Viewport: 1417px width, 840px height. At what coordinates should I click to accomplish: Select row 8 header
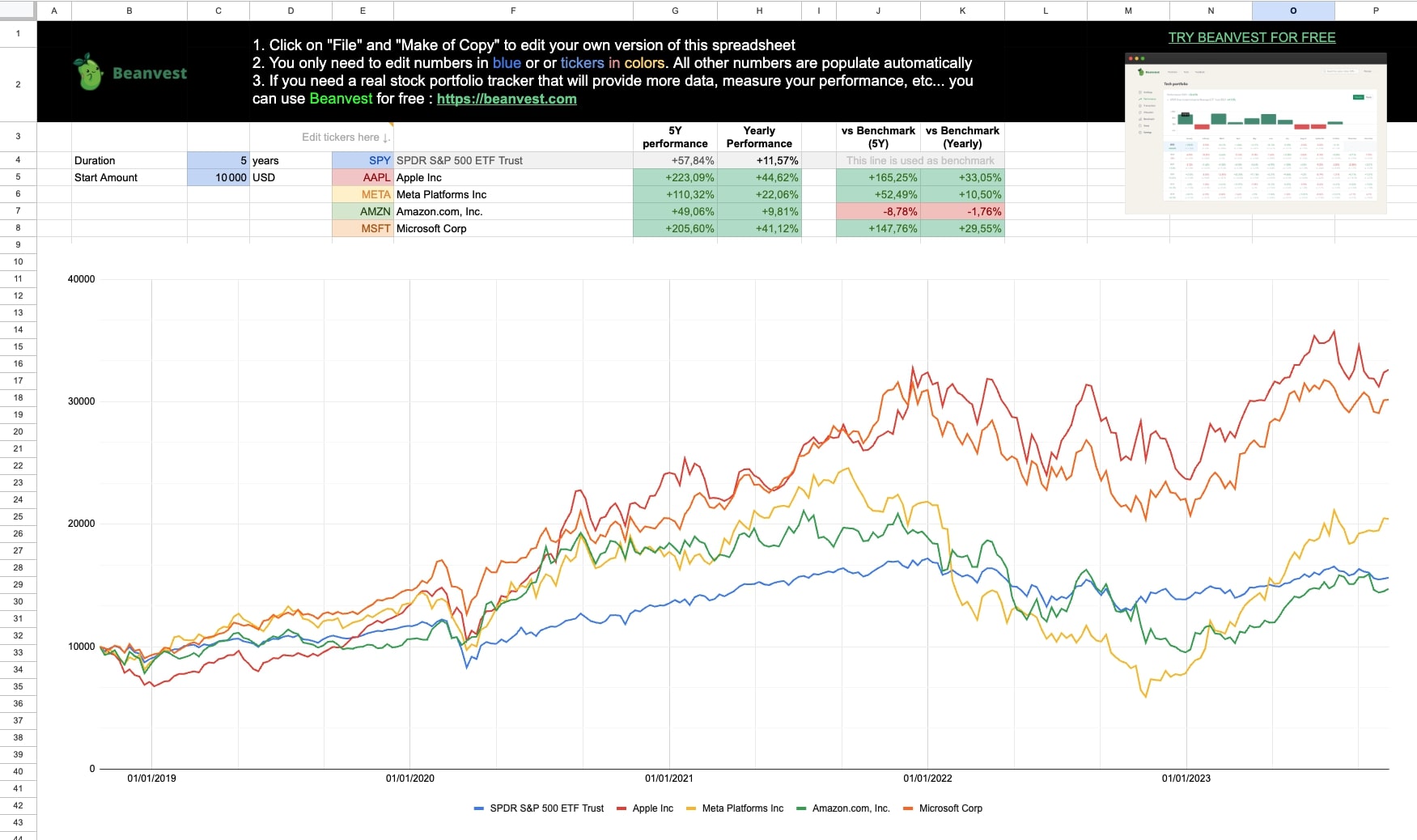18,228
